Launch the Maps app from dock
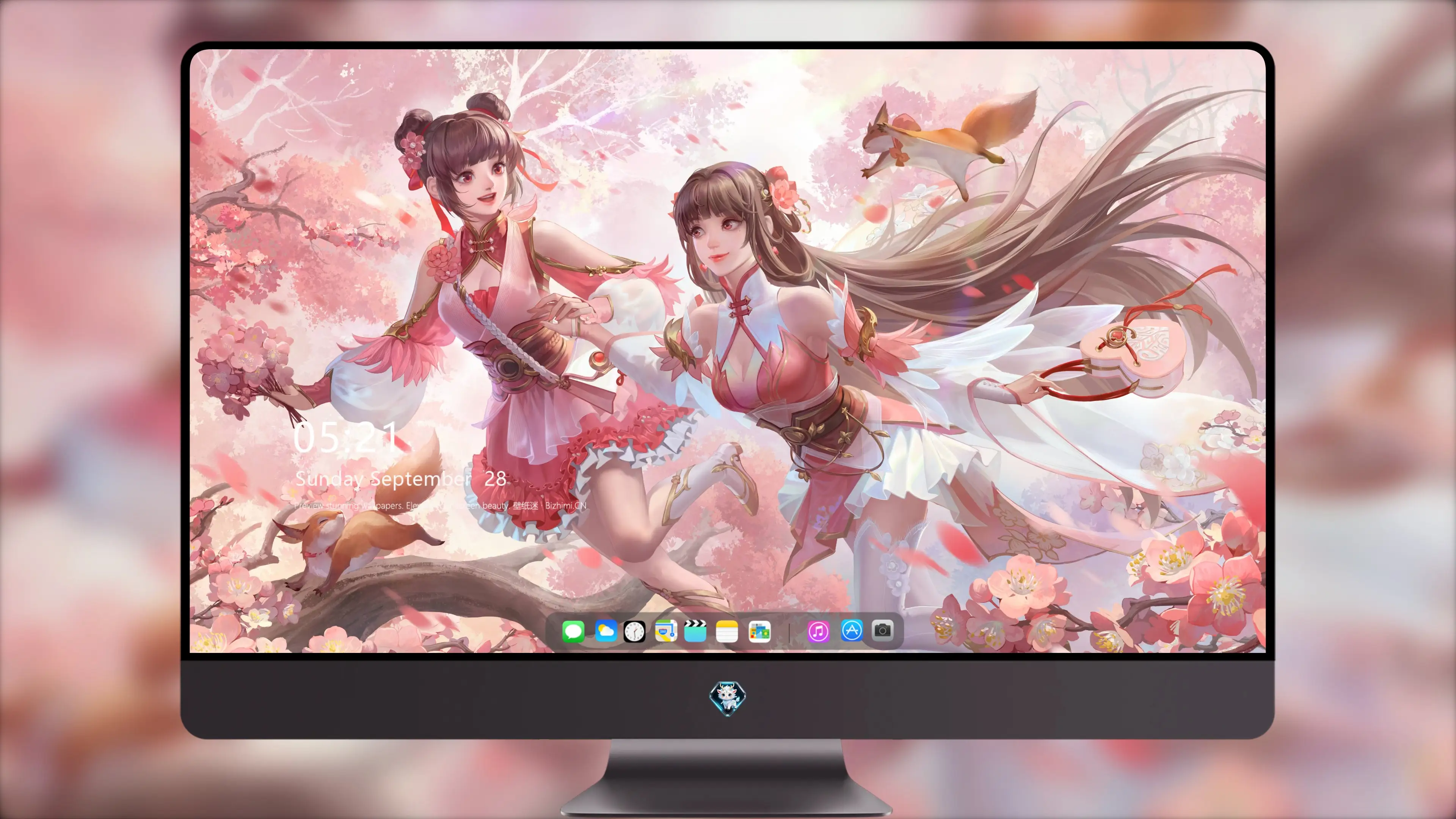This screenshot has width=1456, height=819. (666, 631)
